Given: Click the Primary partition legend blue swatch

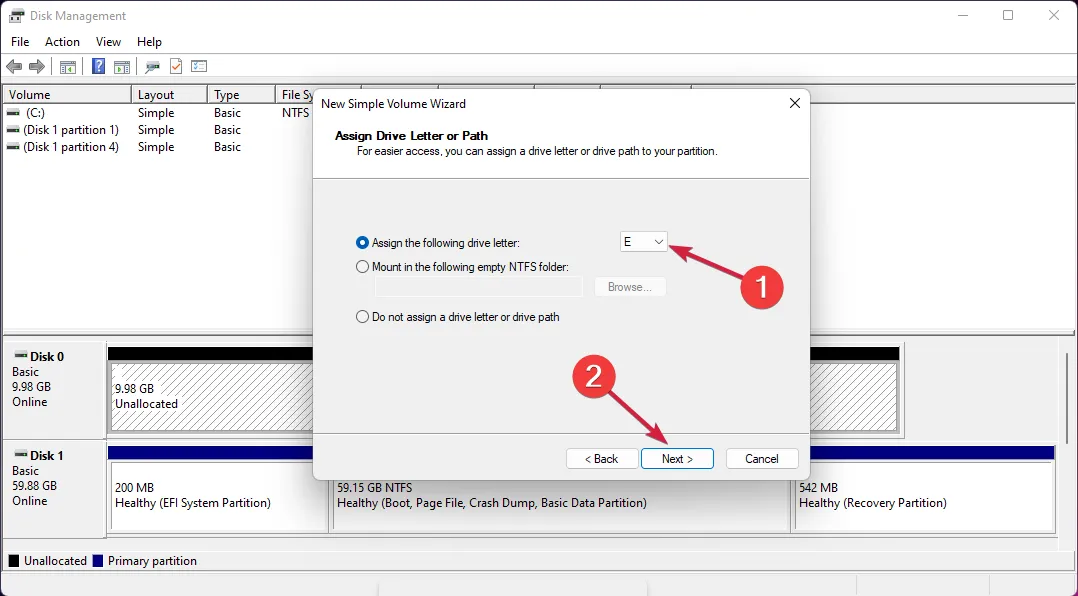Looking at the screenshot, I should [98, 561].
